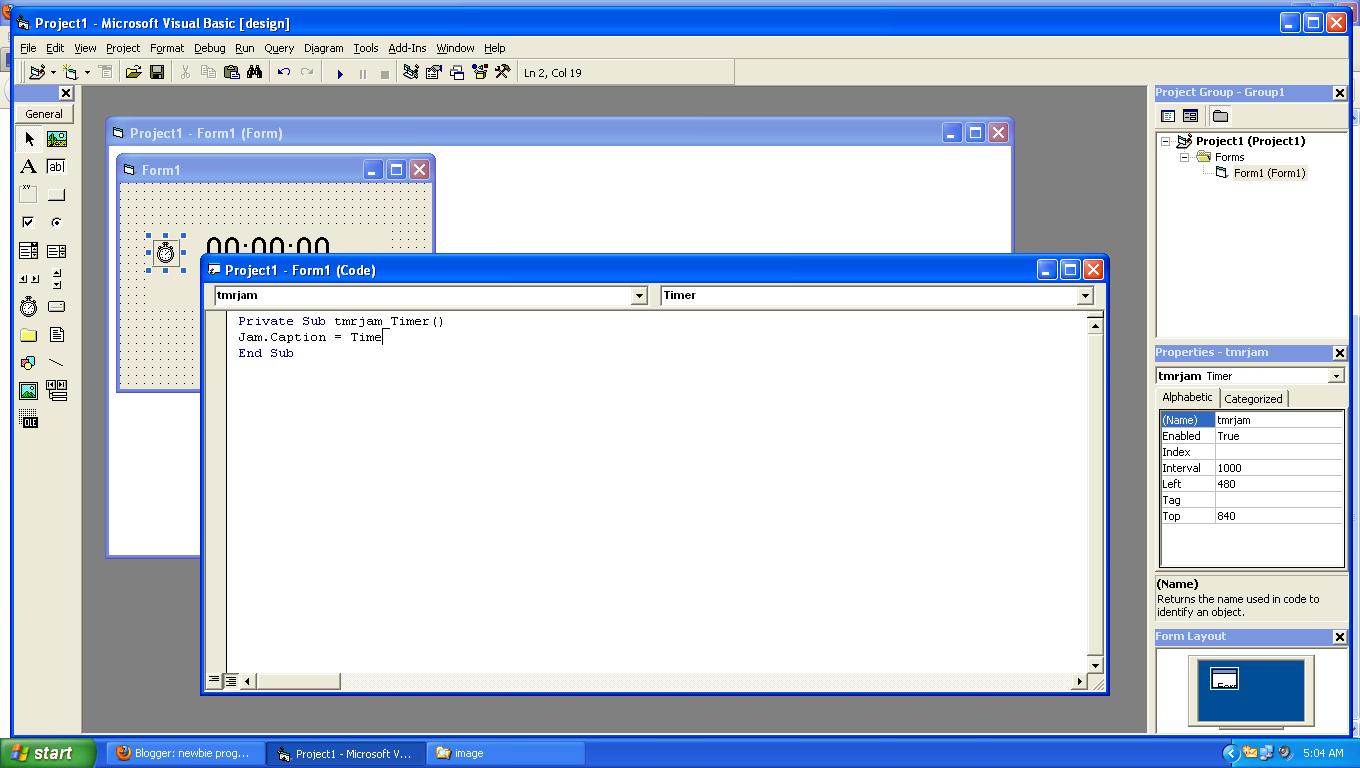The width and height of the screenshot is (1360, 768).
Task: Select the Label control tool
Action: coord(29,167)
